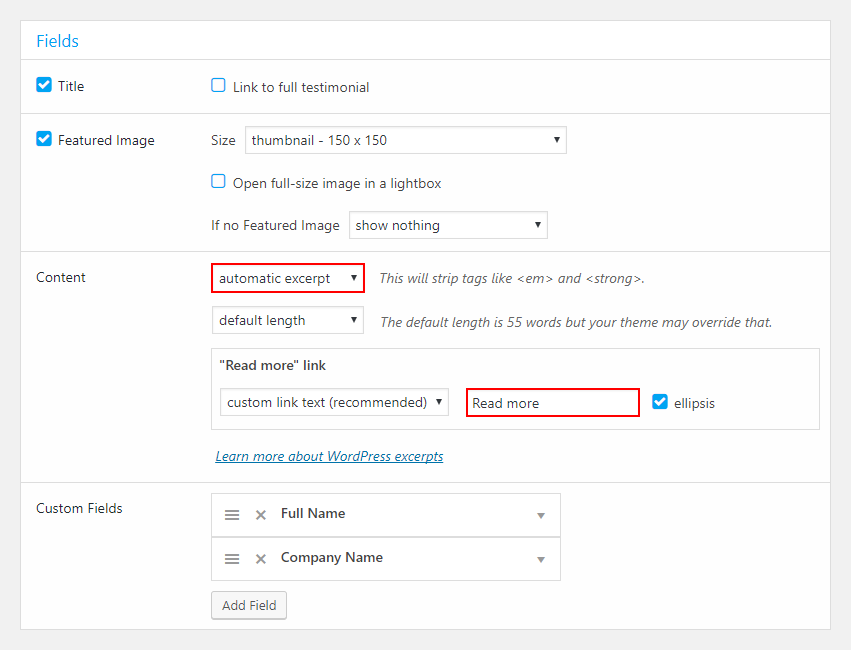This screenshot has height=650, width=851.
Task: Open the If no Featured Image dropdown
Action: coord(448,225)
